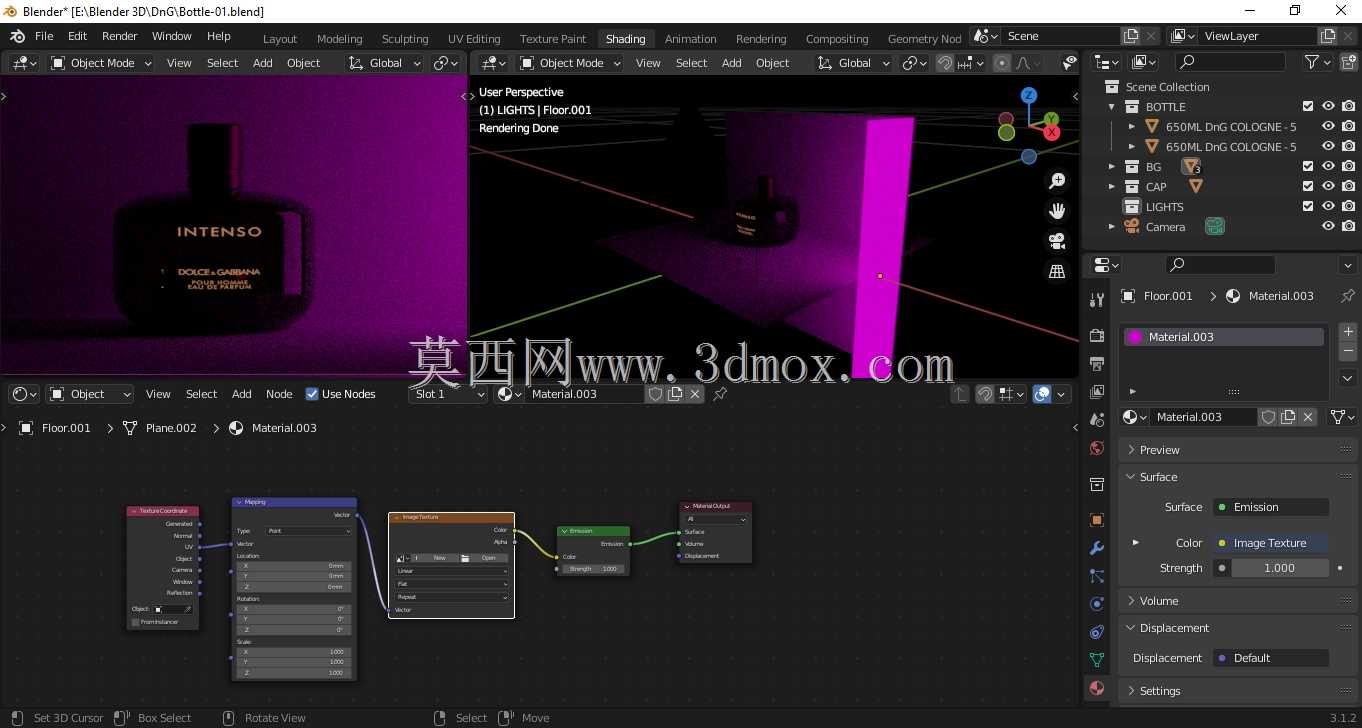Open the Surface Emission shader dropdown
This screenshot has height=728, width=1362.
pos(1271,507)
